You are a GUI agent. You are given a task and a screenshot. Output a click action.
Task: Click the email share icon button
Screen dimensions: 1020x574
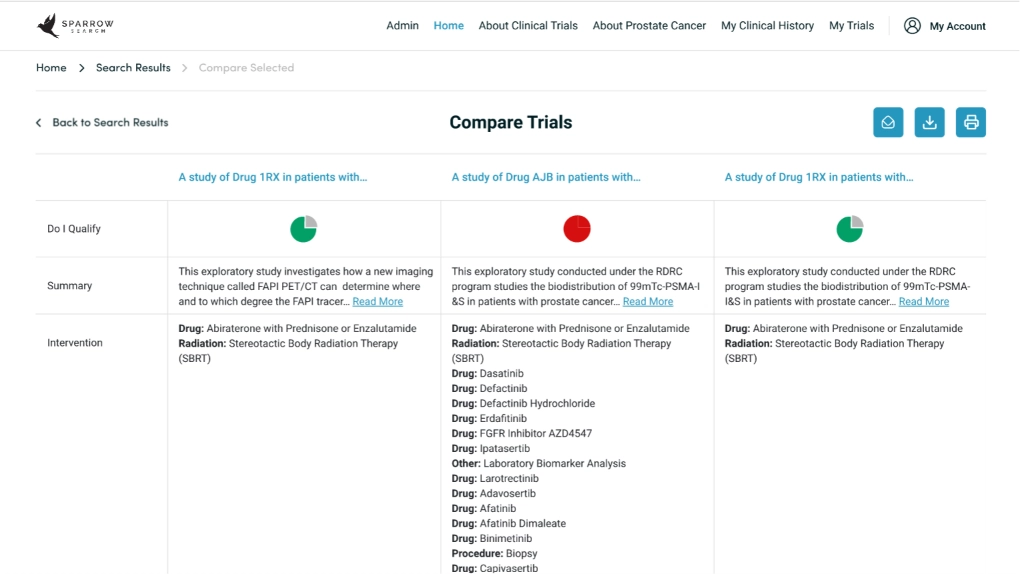888,122
